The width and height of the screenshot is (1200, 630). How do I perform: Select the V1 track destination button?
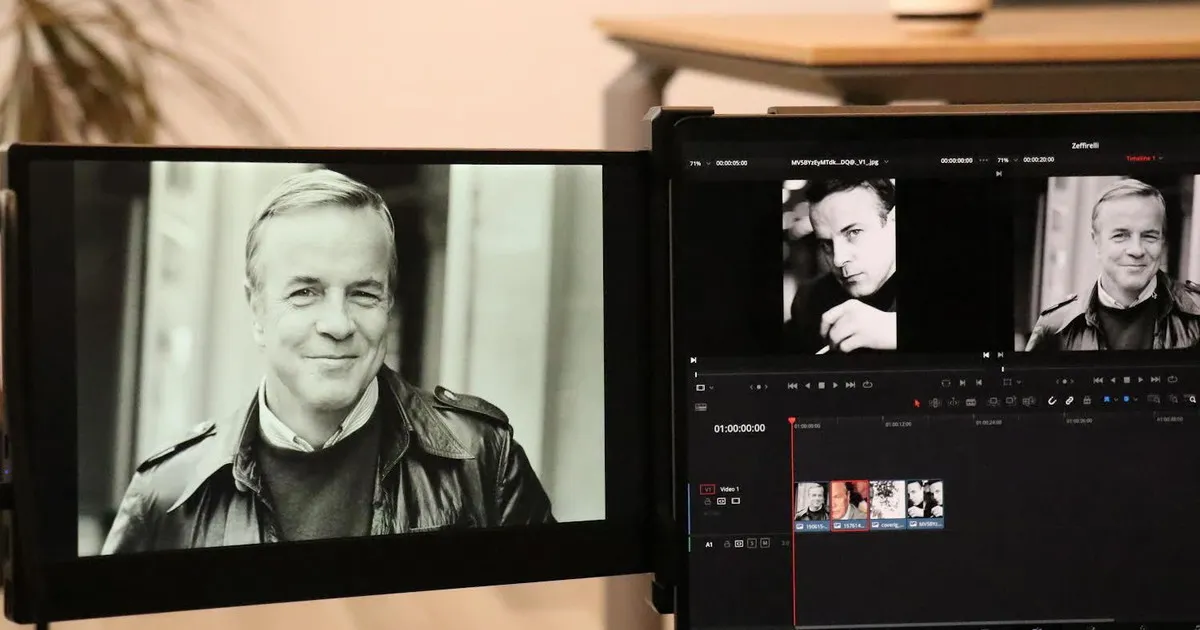point(707,489)
